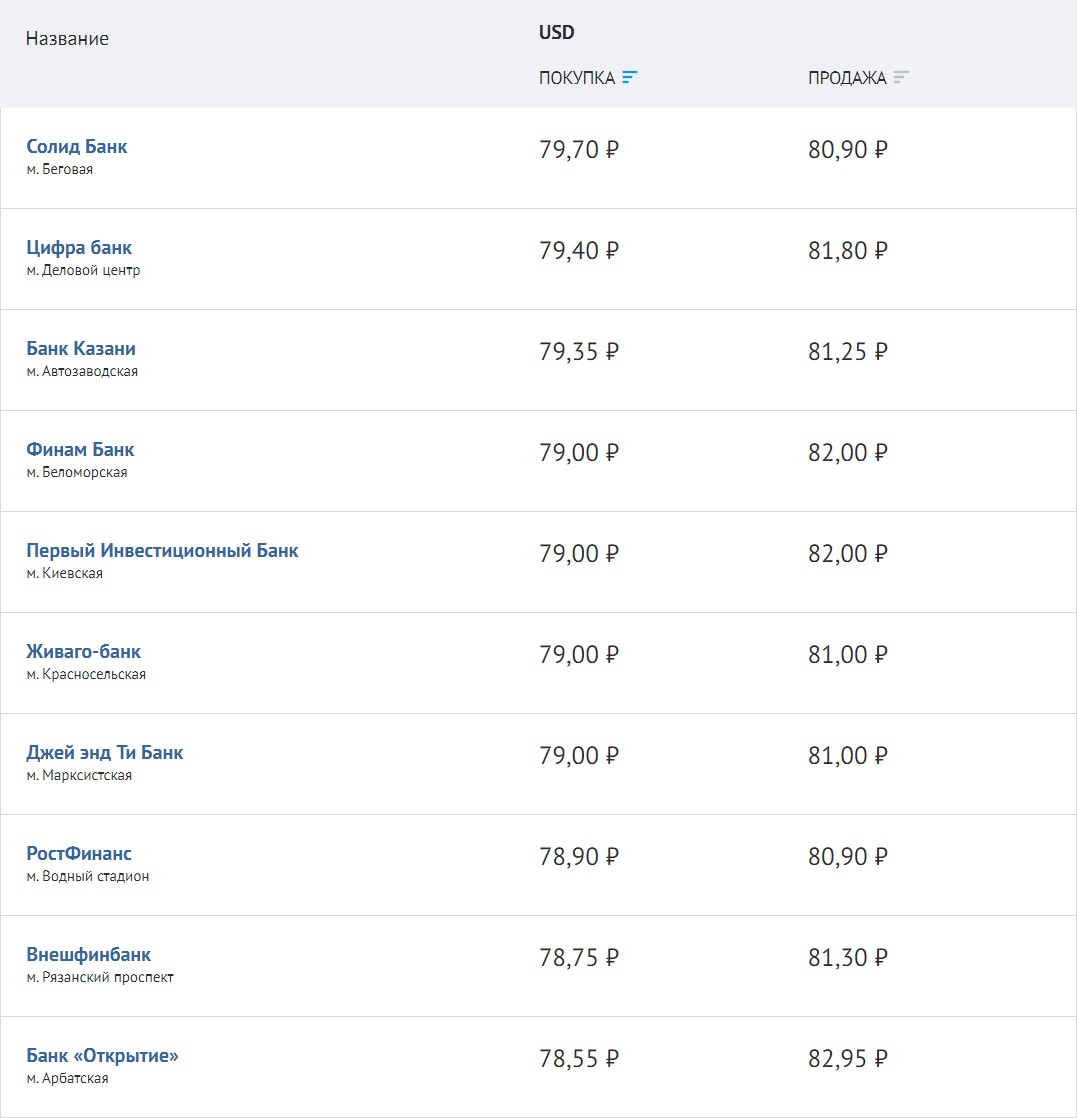This screenshot has width=1077, height=1118.
Task: Click the Продажа sort icon
Action: pos(901,78)
